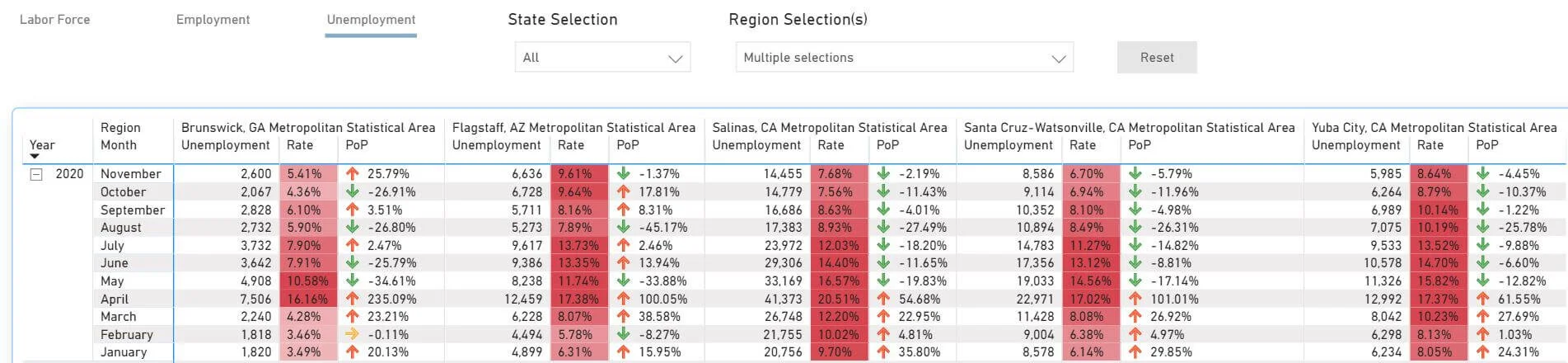Open the State Selection dropdown showing All

[603, 58]
